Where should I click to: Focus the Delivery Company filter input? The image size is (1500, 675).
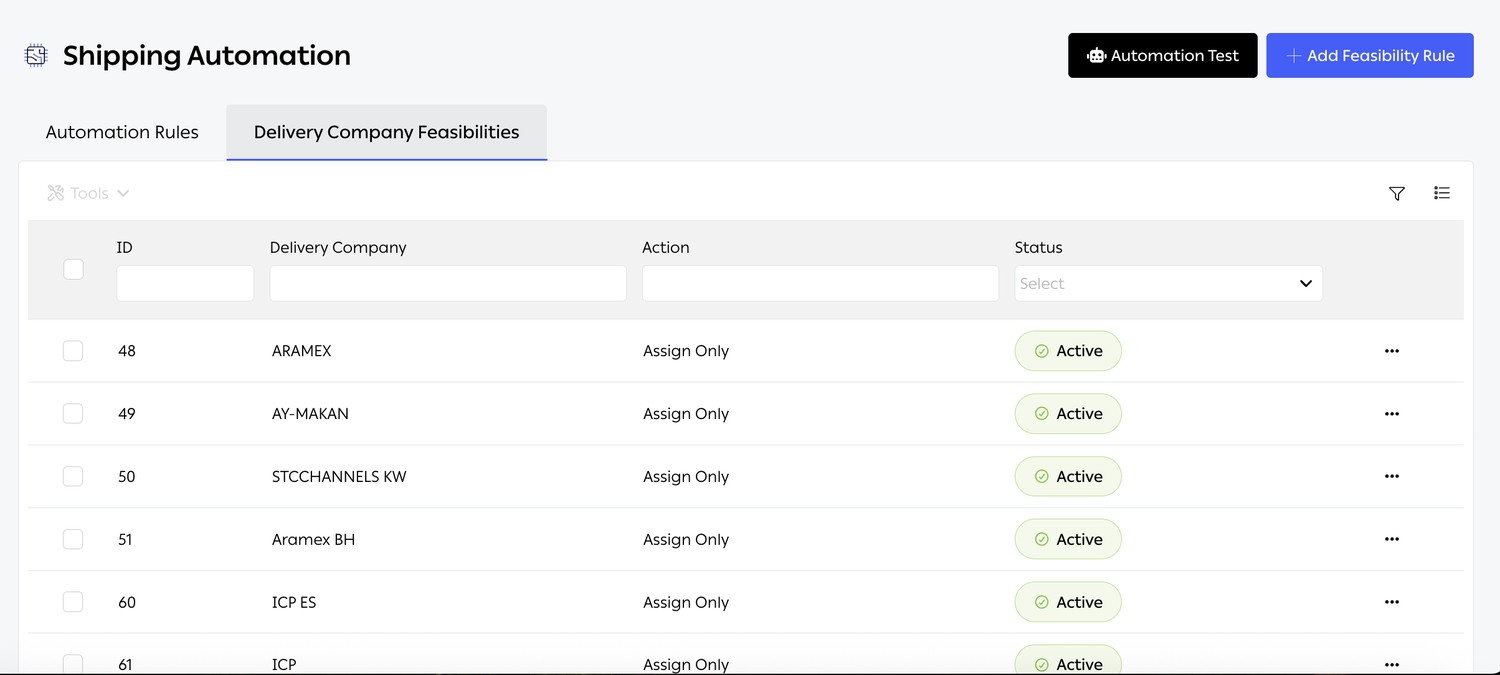448,283
